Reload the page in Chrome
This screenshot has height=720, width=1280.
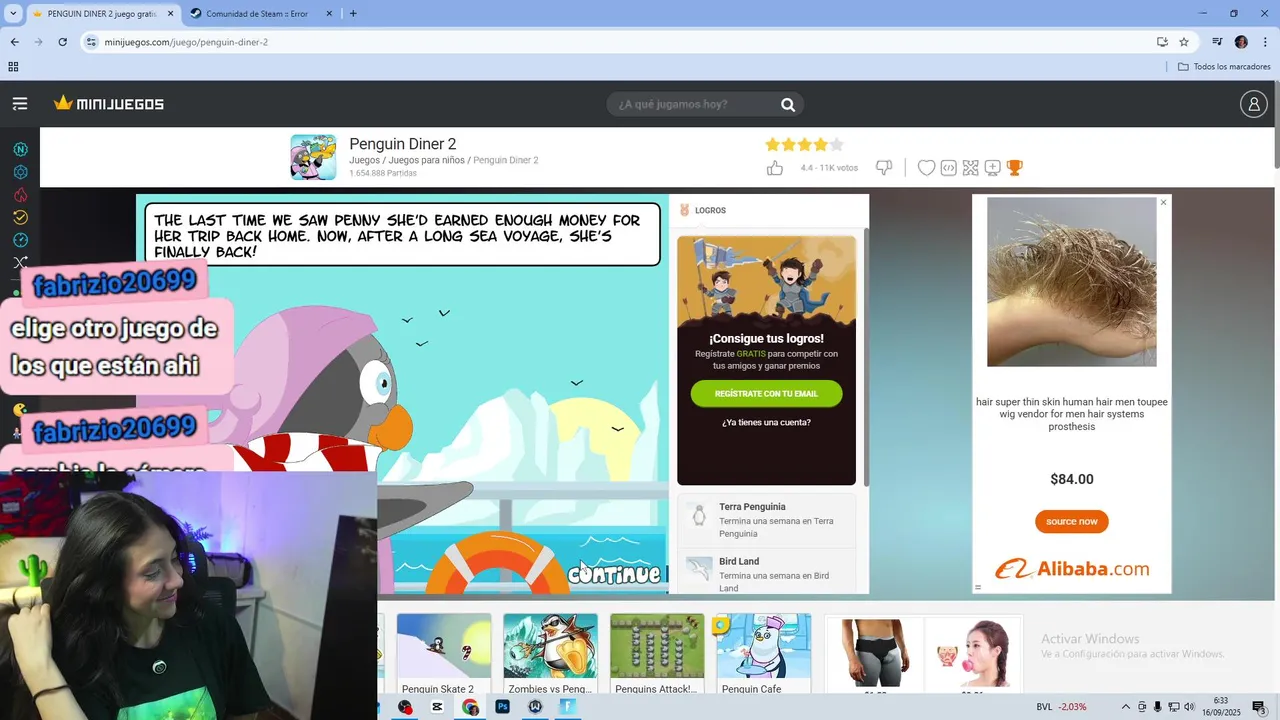point(62,42)
